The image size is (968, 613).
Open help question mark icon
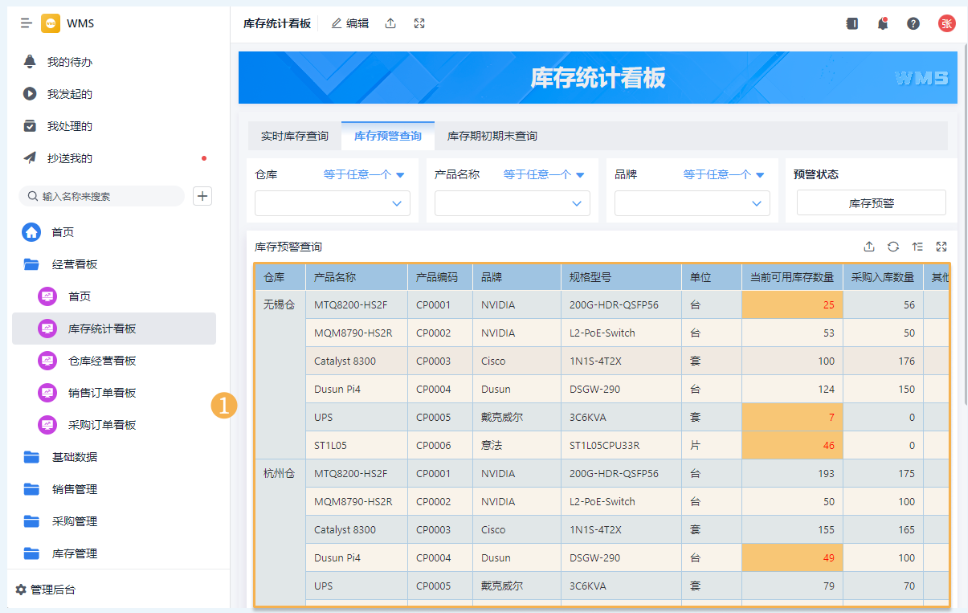(x=913, y=23)
